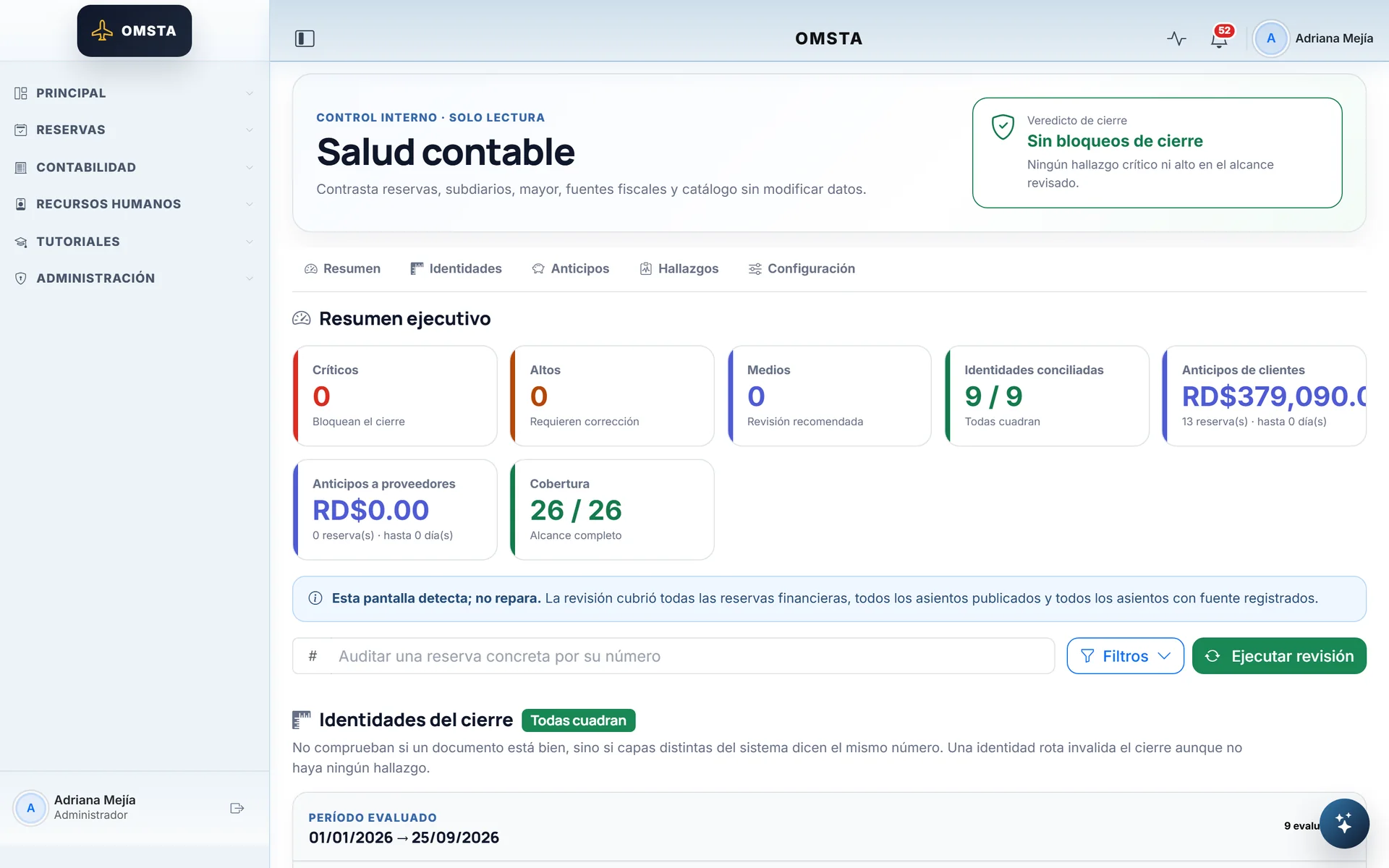The height and width of the screenshot is (868, 1389).
Task: Open the activity pulse icon
Action: 1176,38
